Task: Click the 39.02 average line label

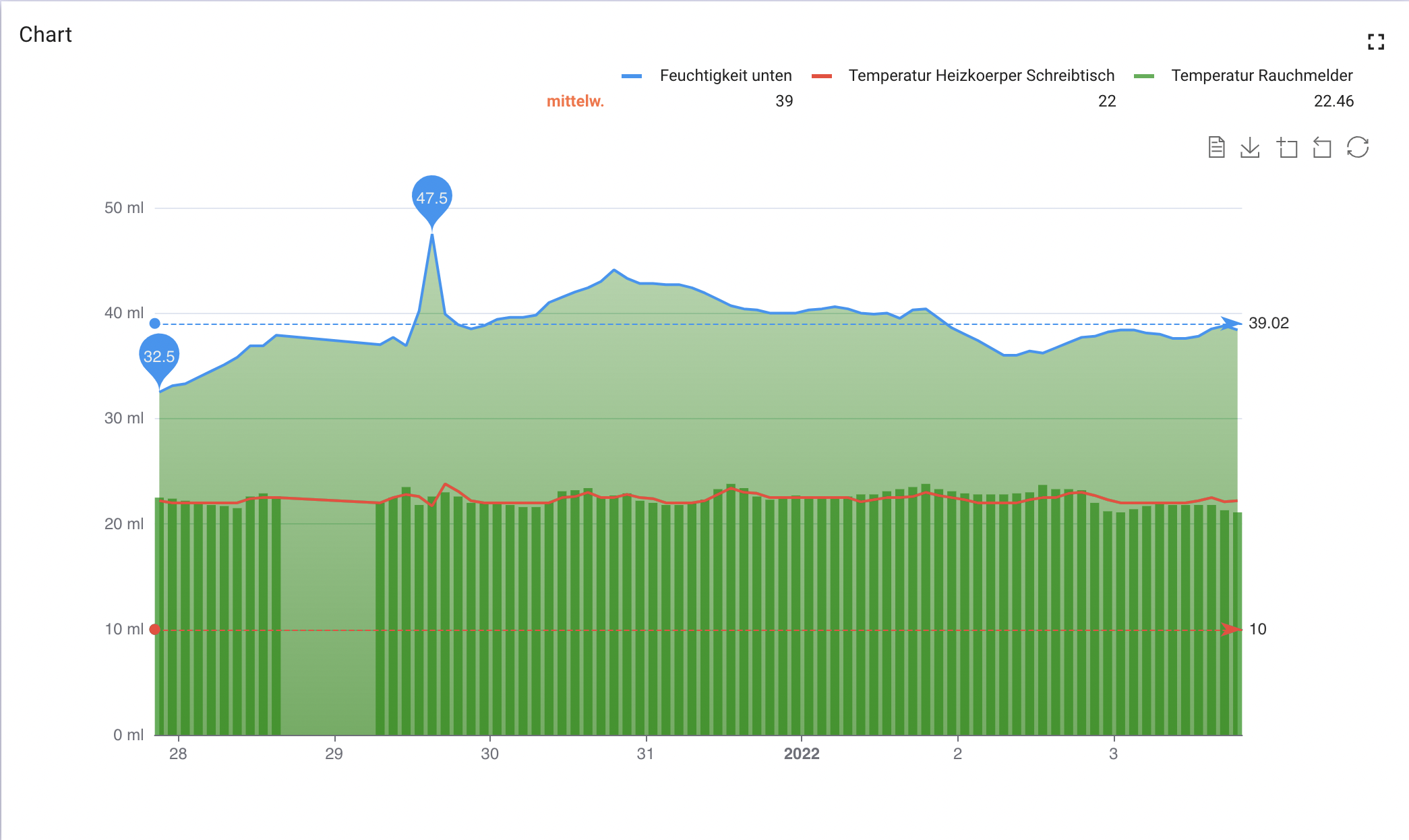Action: pyautogui.click(x=1268, y=323)
